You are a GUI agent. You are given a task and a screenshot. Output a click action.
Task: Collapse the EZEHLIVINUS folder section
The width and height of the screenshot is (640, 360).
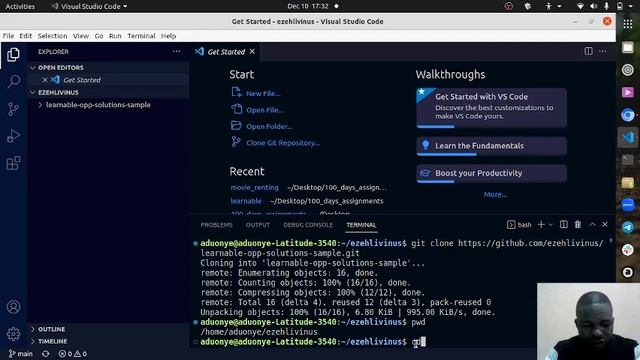pyautogui.click(x=109, y=93)
